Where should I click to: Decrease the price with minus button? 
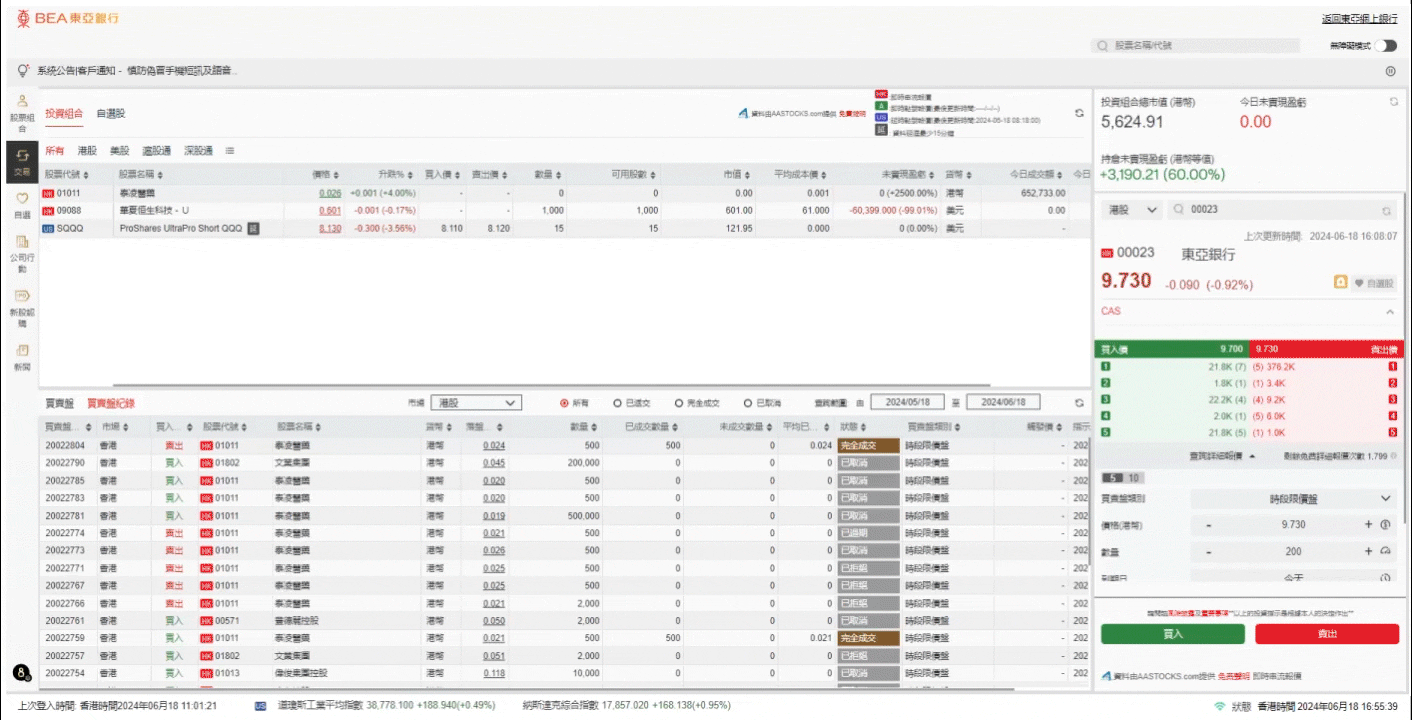click(x=1208, y=524)
